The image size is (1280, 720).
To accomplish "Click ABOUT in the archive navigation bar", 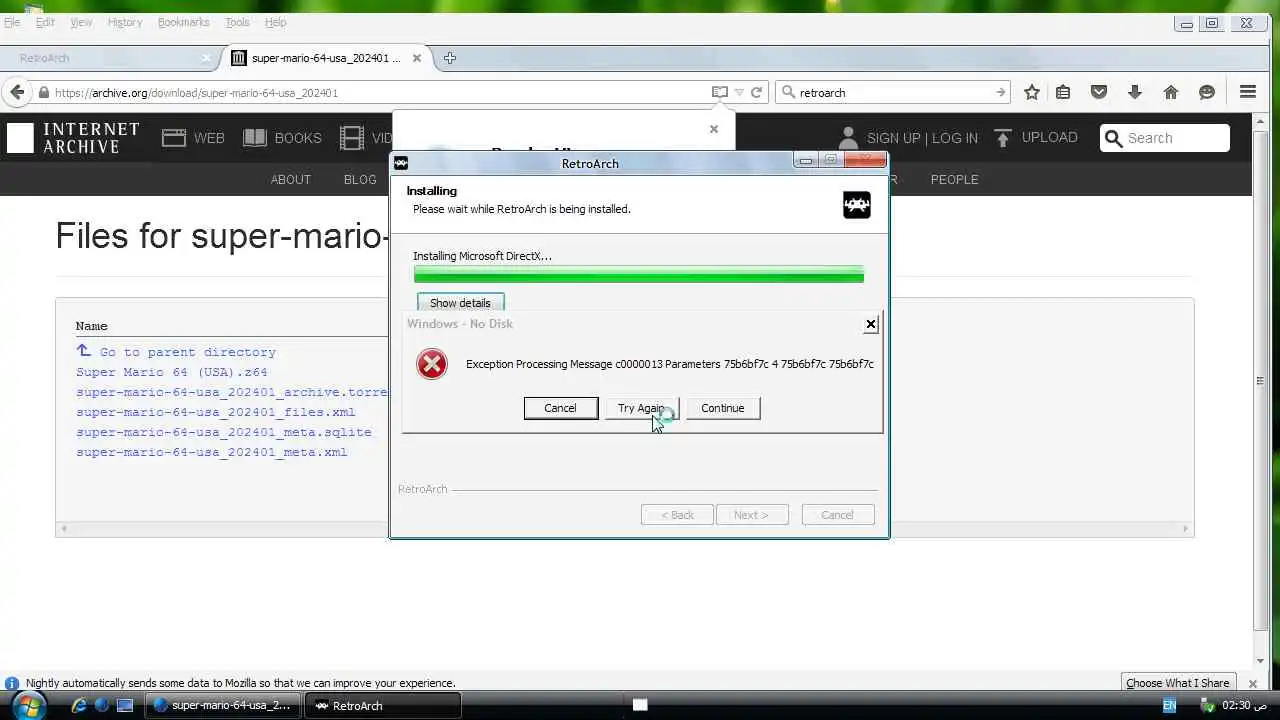I will click(x=291, y=180).
